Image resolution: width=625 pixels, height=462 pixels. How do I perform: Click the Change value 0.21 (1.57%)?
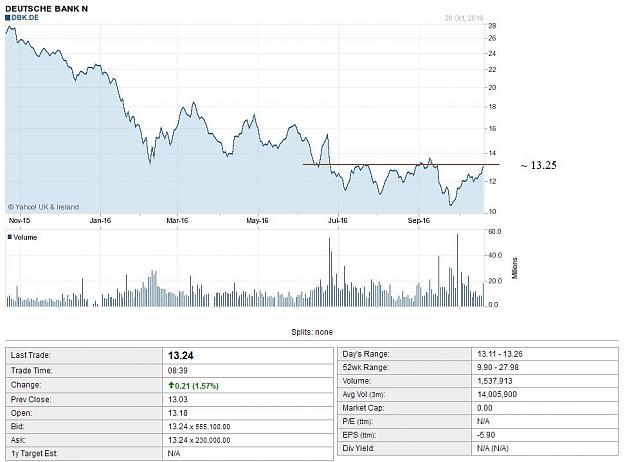pos(197,385)
